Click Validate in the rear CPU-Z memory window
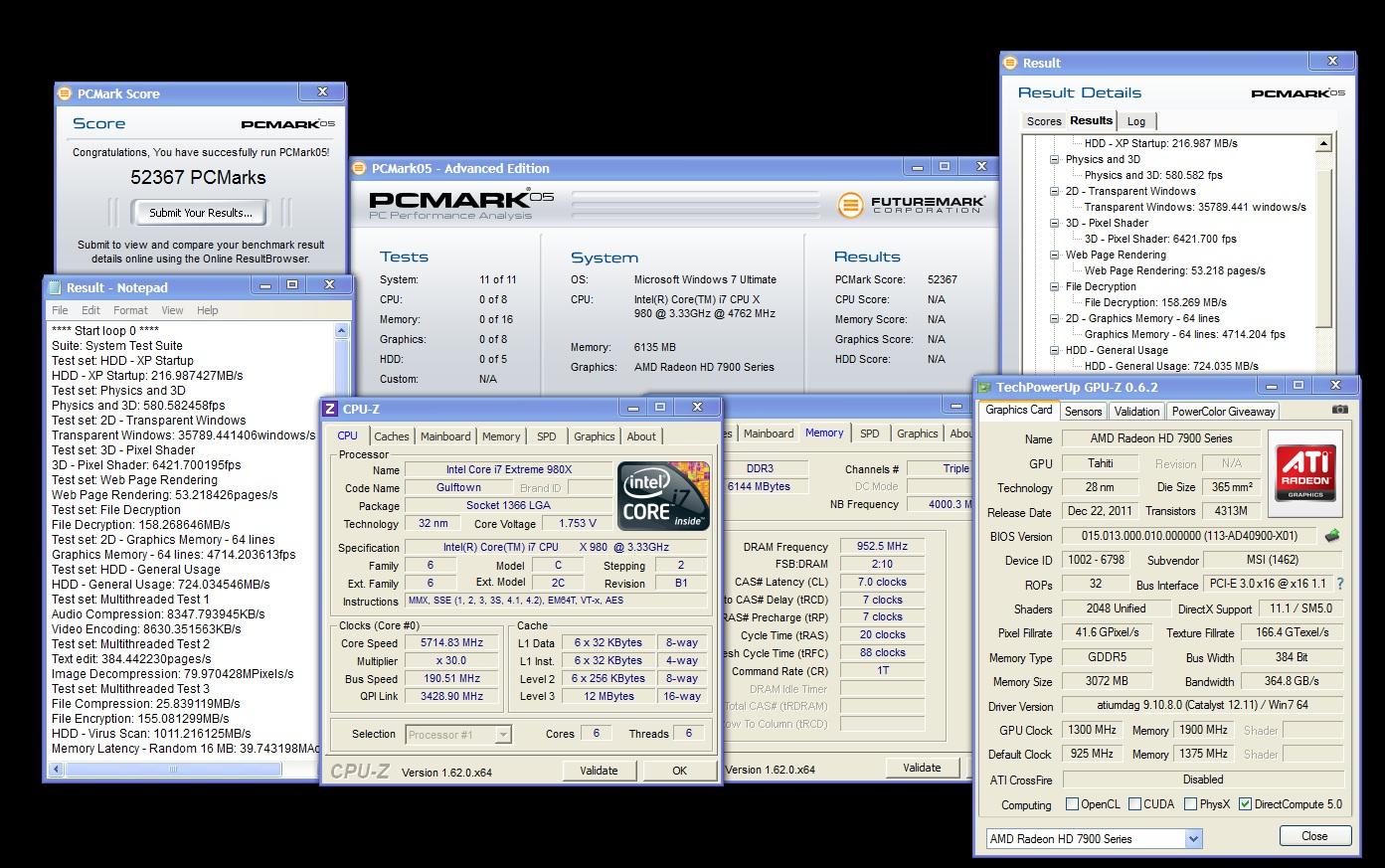1385x868 pixels. [x=922, y=768]
